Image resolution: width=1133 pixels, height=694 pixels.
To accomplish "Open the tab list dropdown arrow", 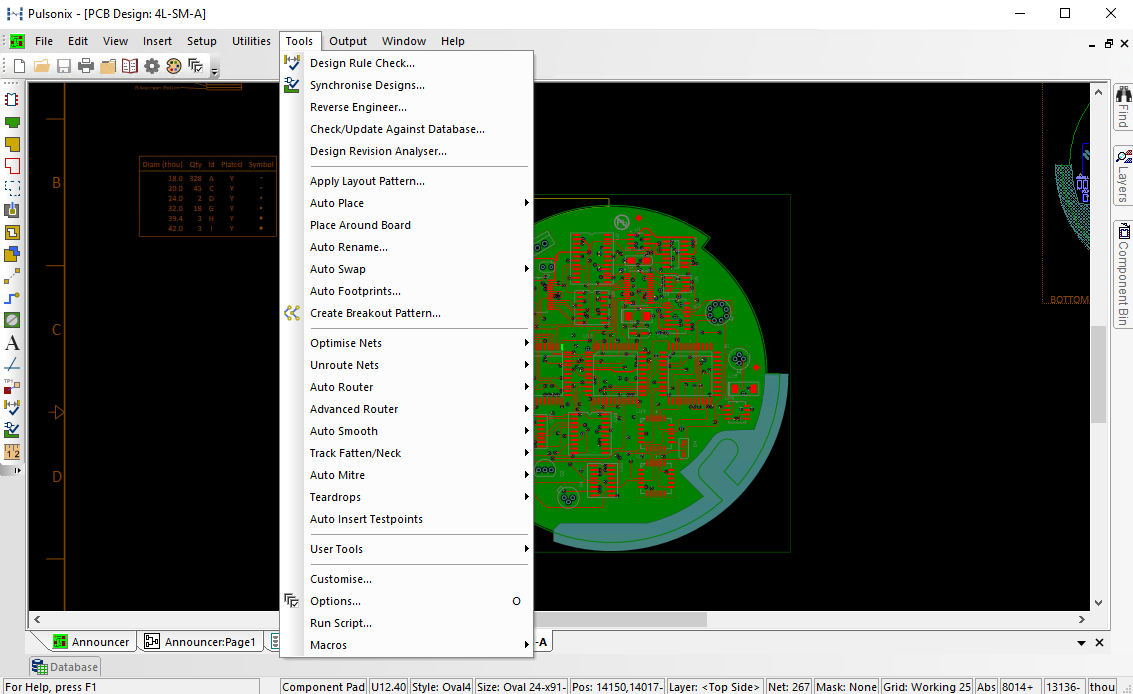I will click(x=1082, y=643).
